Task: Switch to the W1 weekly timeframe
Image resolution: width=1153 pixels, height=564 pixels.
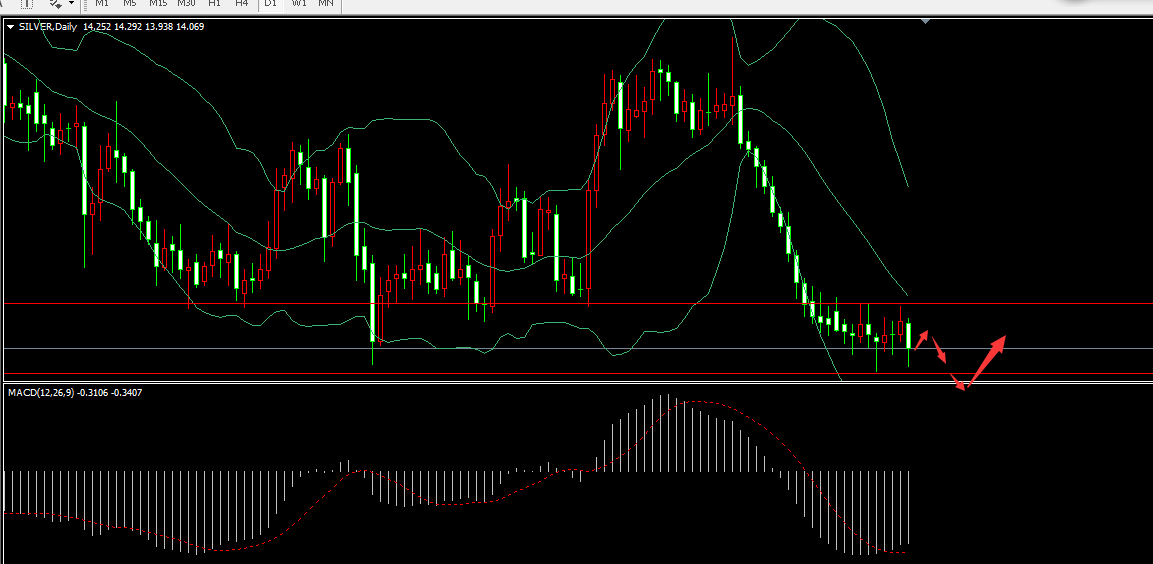Action: (x=299, y=4)
